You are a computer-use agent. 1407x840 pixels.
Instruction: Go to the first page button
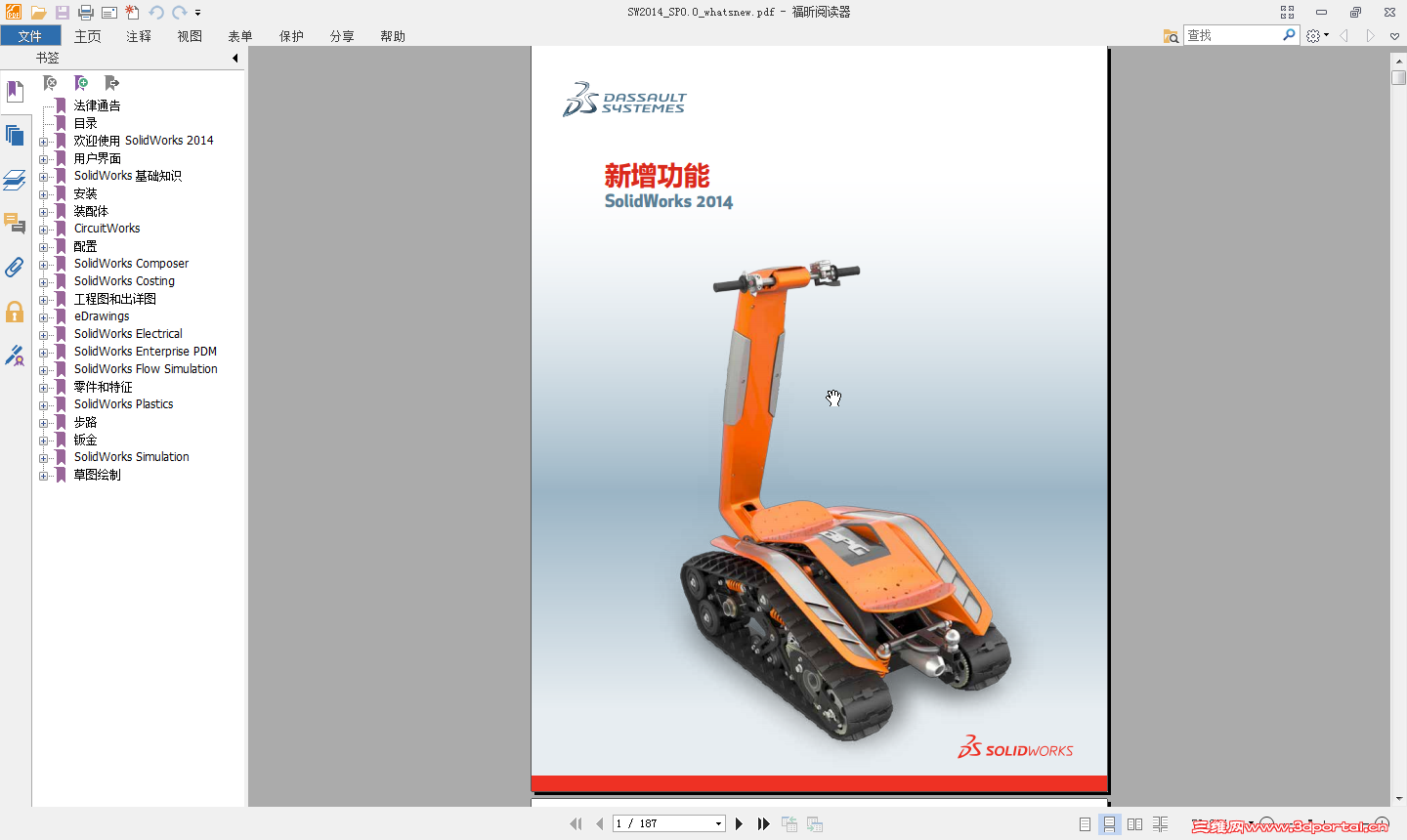(576, 824)
